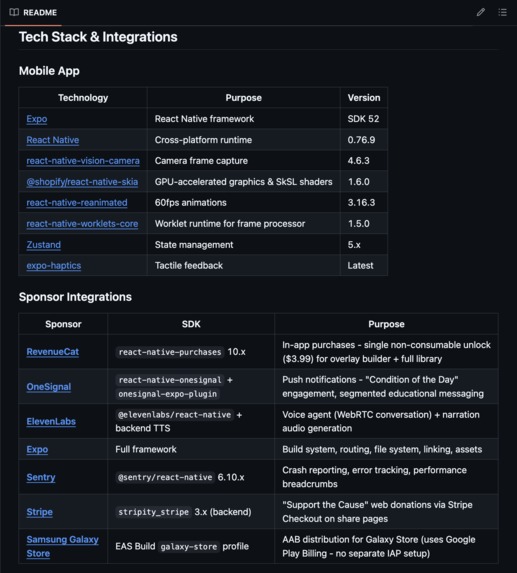Click the Tactile feedback text

(x=189, y=266)
